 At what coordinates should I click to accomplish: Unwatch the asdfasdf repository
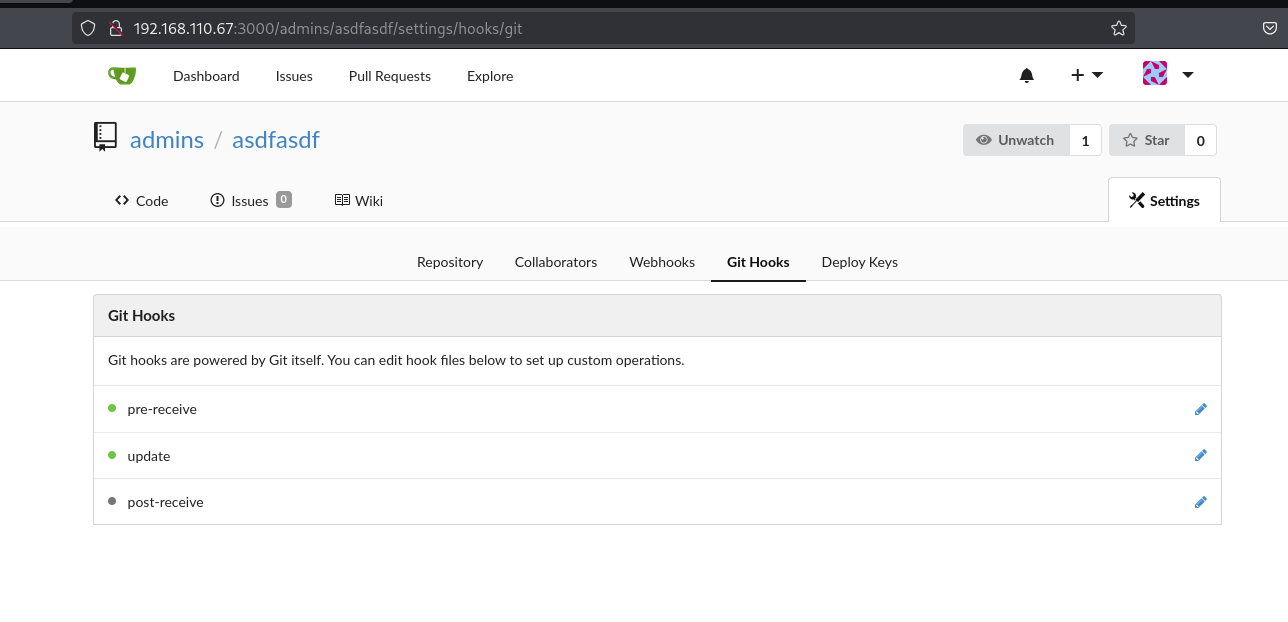click(1016, 140)
